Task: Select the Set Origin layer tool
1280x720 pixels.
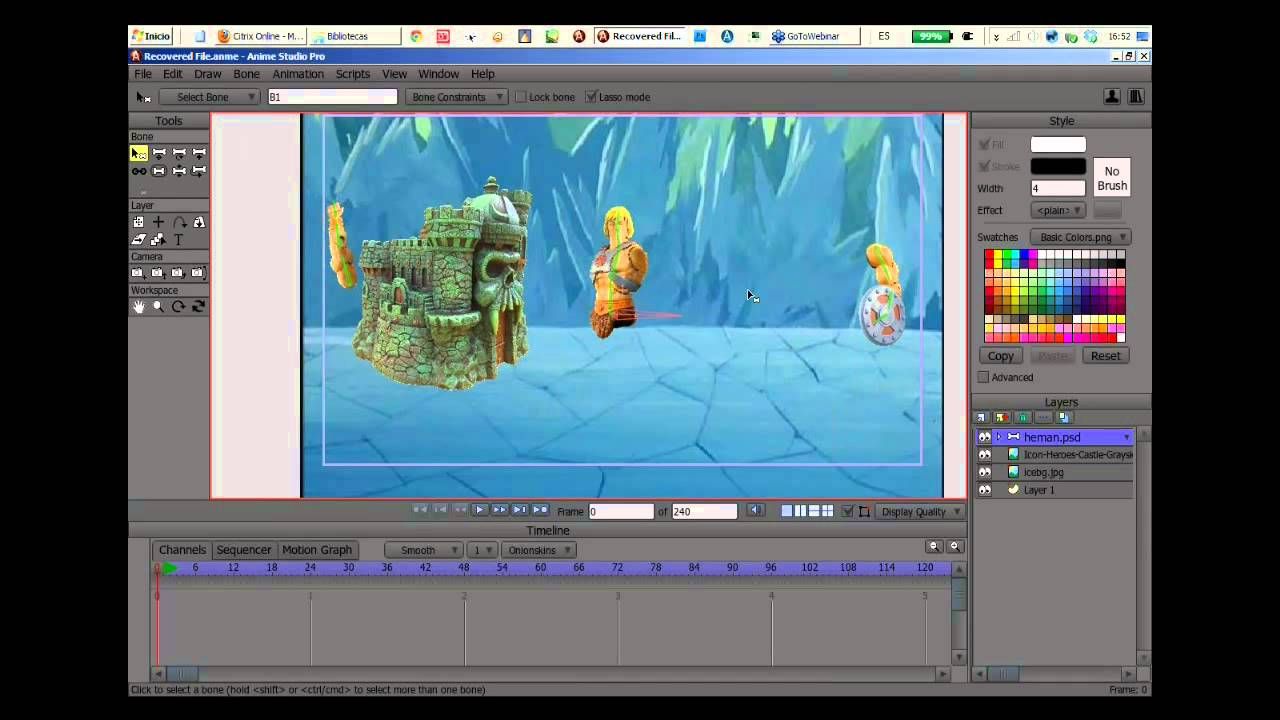Action: (x=139, y=222)
